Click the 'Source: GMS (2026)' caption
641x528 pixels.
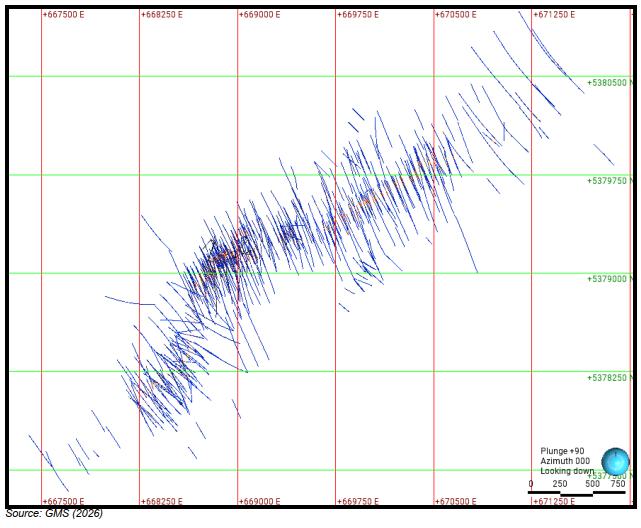[x=54, y=513]
